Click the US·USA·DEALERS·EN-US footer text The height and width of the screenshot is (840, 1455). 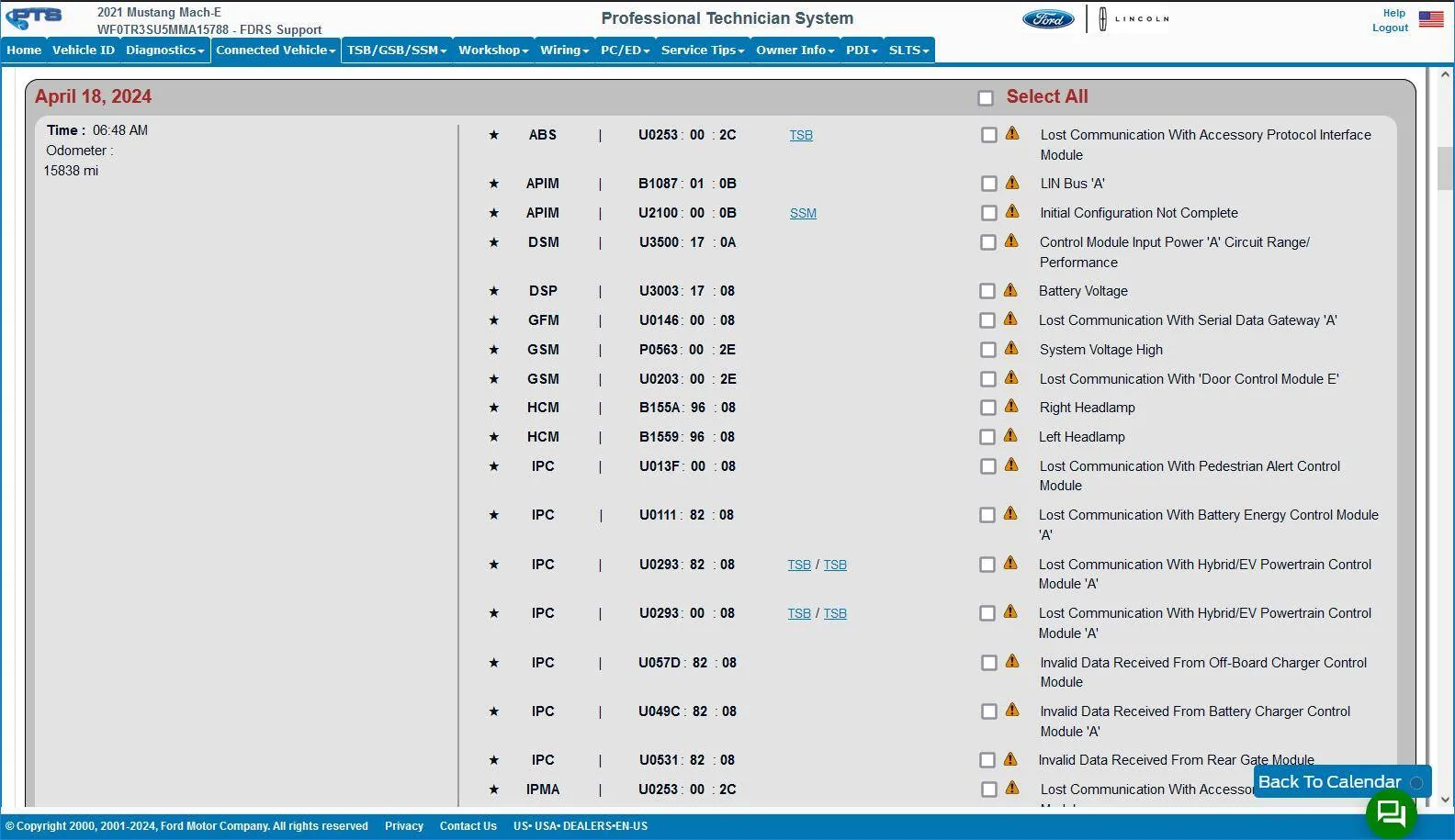[580, 826]
